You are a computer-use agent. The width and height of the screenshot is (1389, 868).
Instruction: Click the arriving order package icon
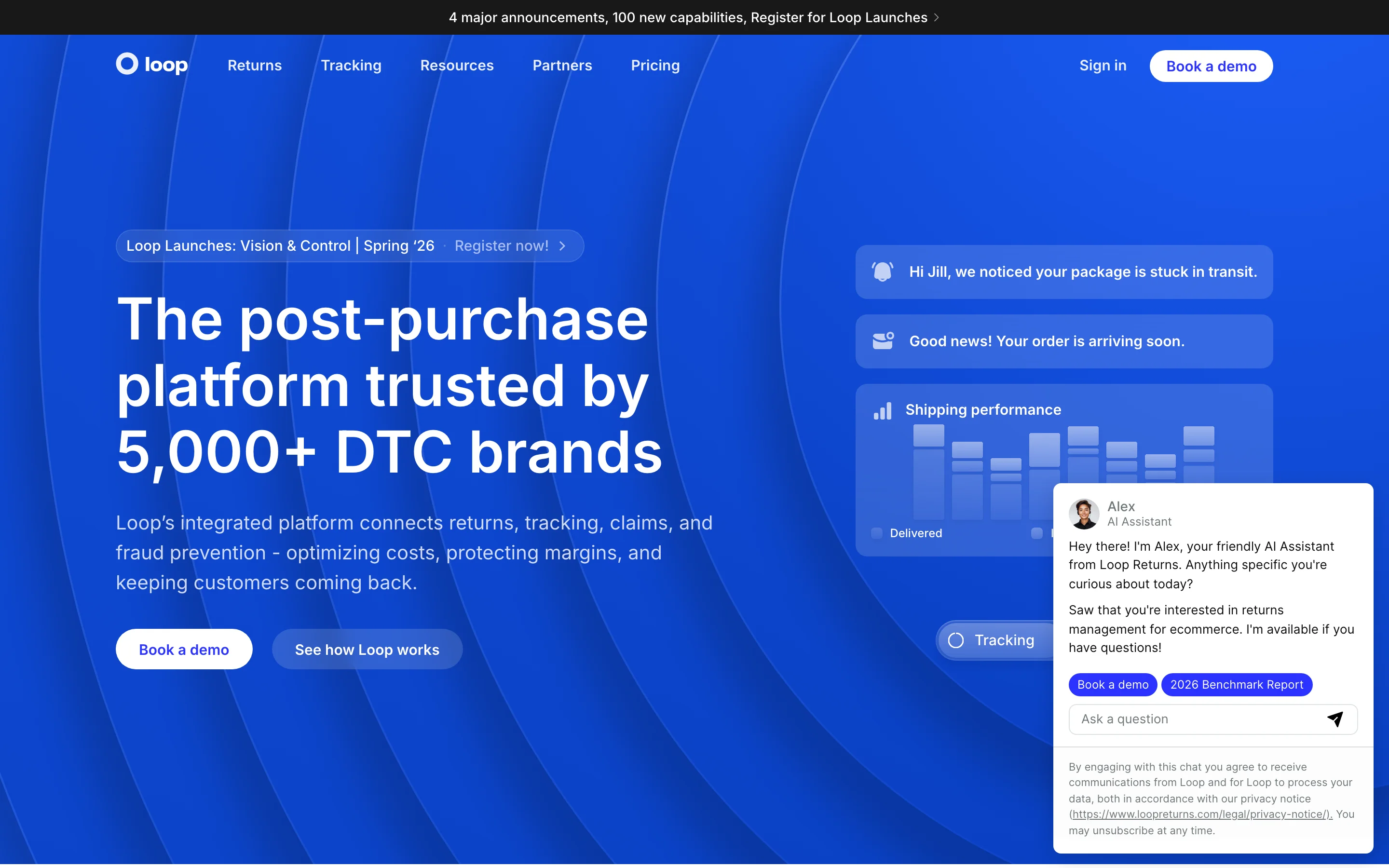click(x=882, y=340)
